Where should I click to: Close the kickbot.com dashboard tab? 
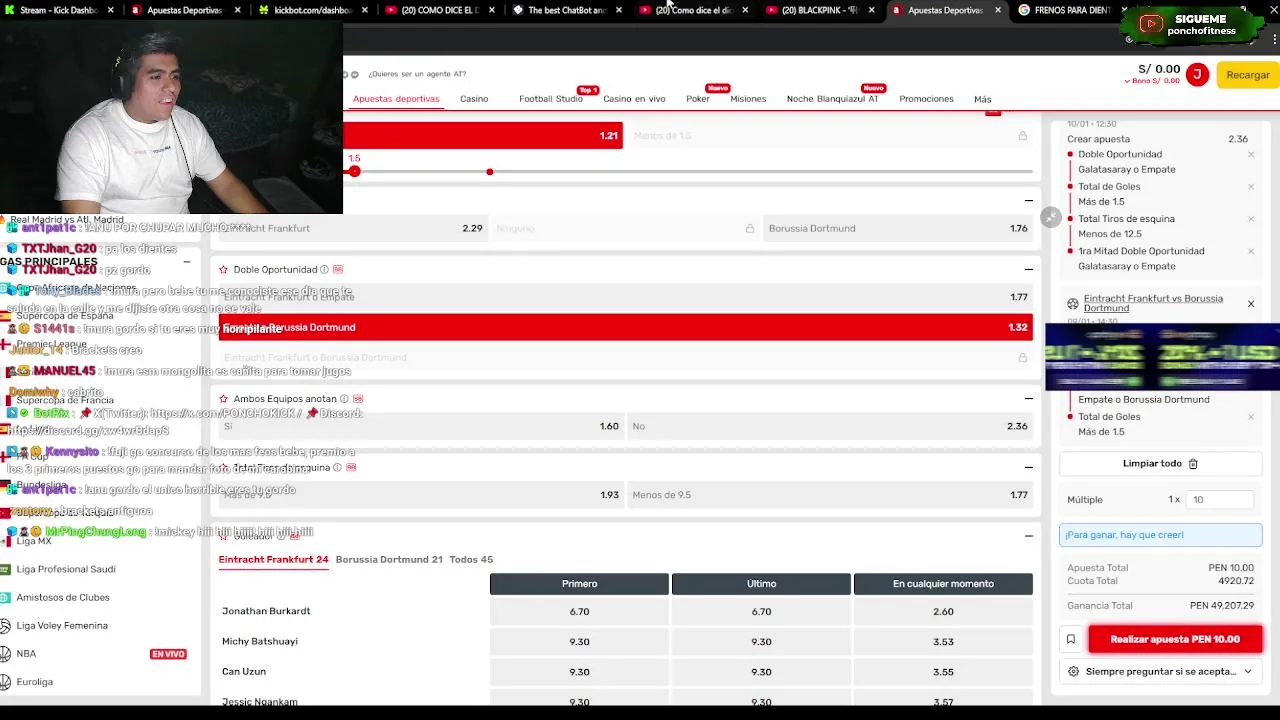click(x=364, y=10)
